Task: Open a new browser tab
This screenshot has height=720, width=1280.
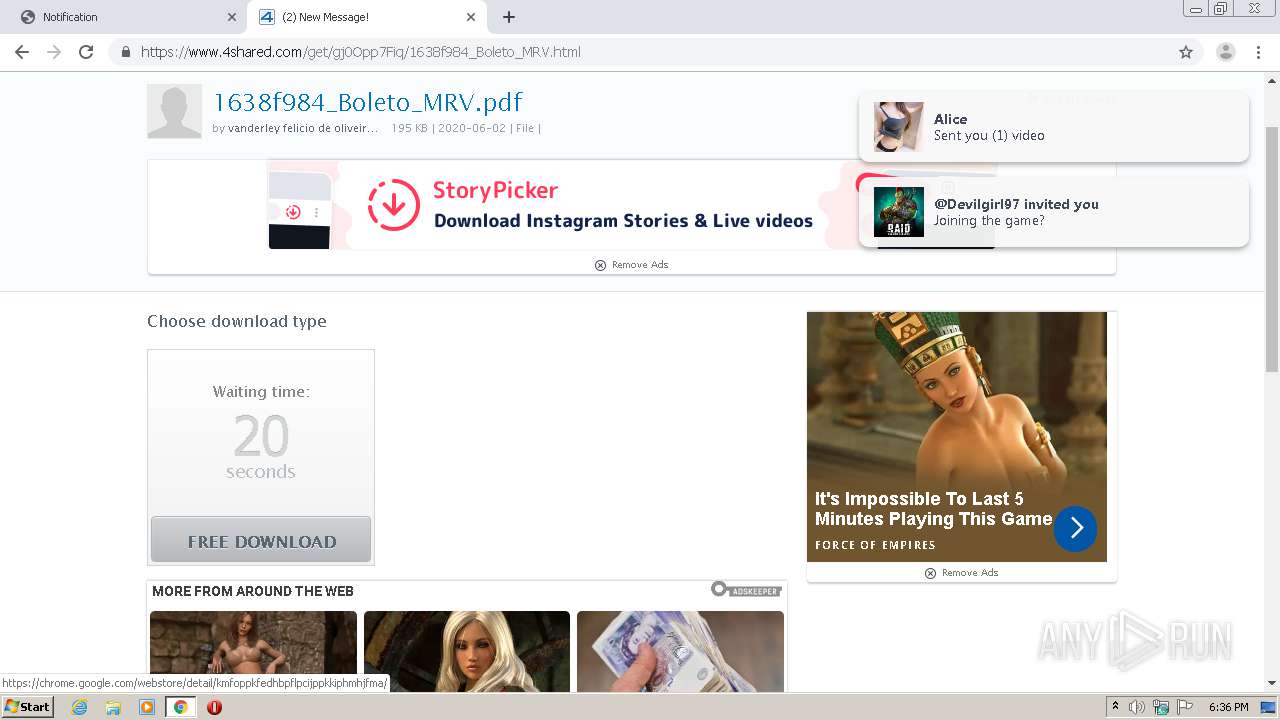Action: click(x=509, y=17)
